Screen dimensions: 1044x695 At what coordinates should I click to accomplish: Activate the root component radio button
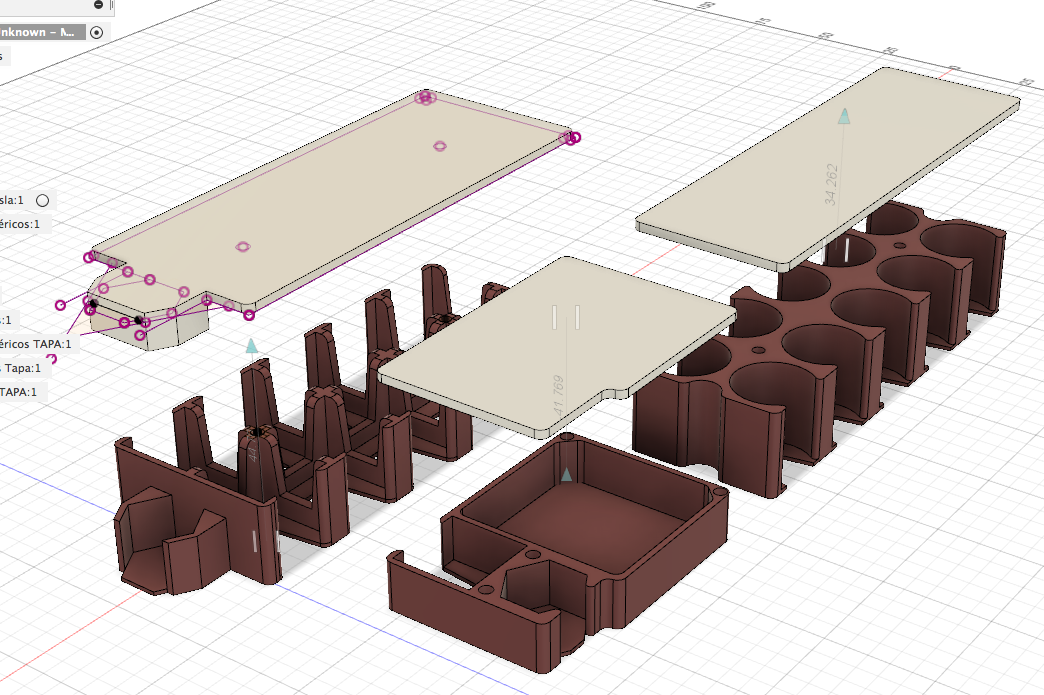(97, 32)
